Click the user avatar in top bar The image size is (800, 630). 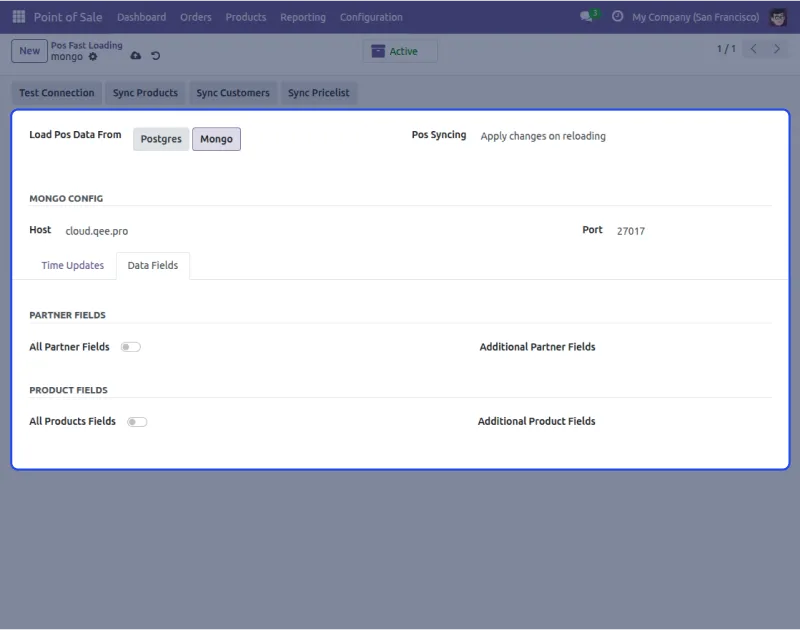tap(778, 17)
